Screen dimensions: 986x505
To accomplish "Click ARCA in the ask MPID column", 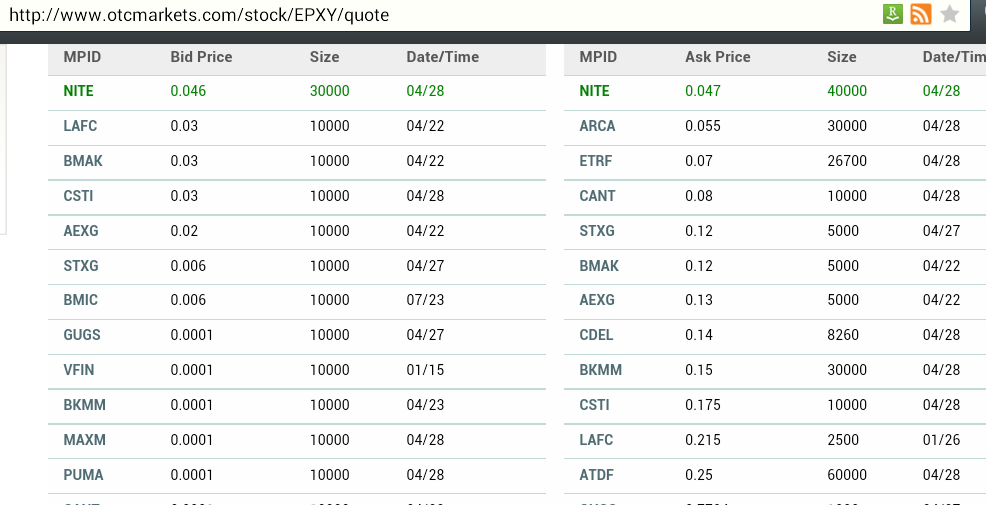I will pos(597,126).
